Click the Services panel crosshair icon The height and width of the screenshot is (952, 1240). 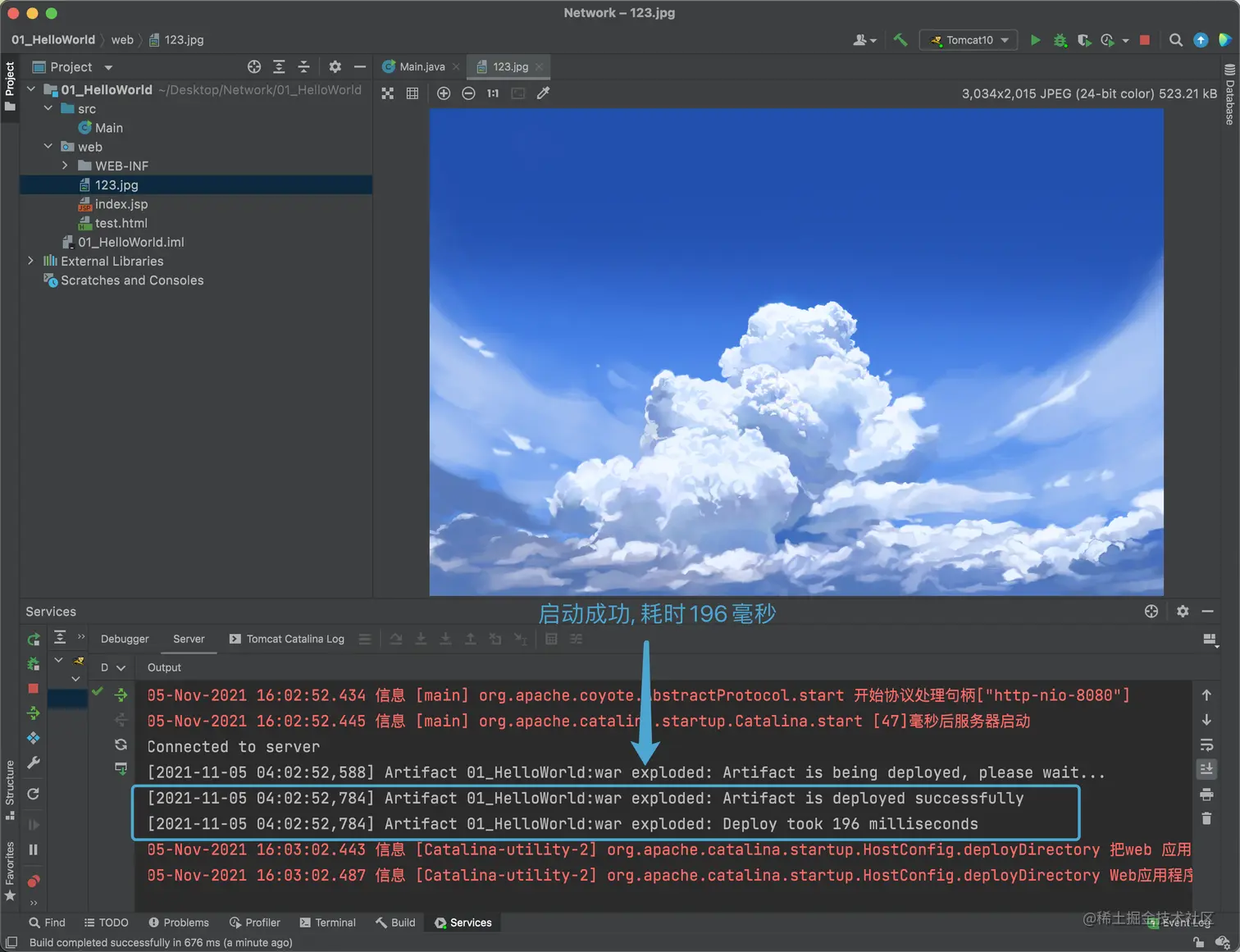[x=1151, y=611]
